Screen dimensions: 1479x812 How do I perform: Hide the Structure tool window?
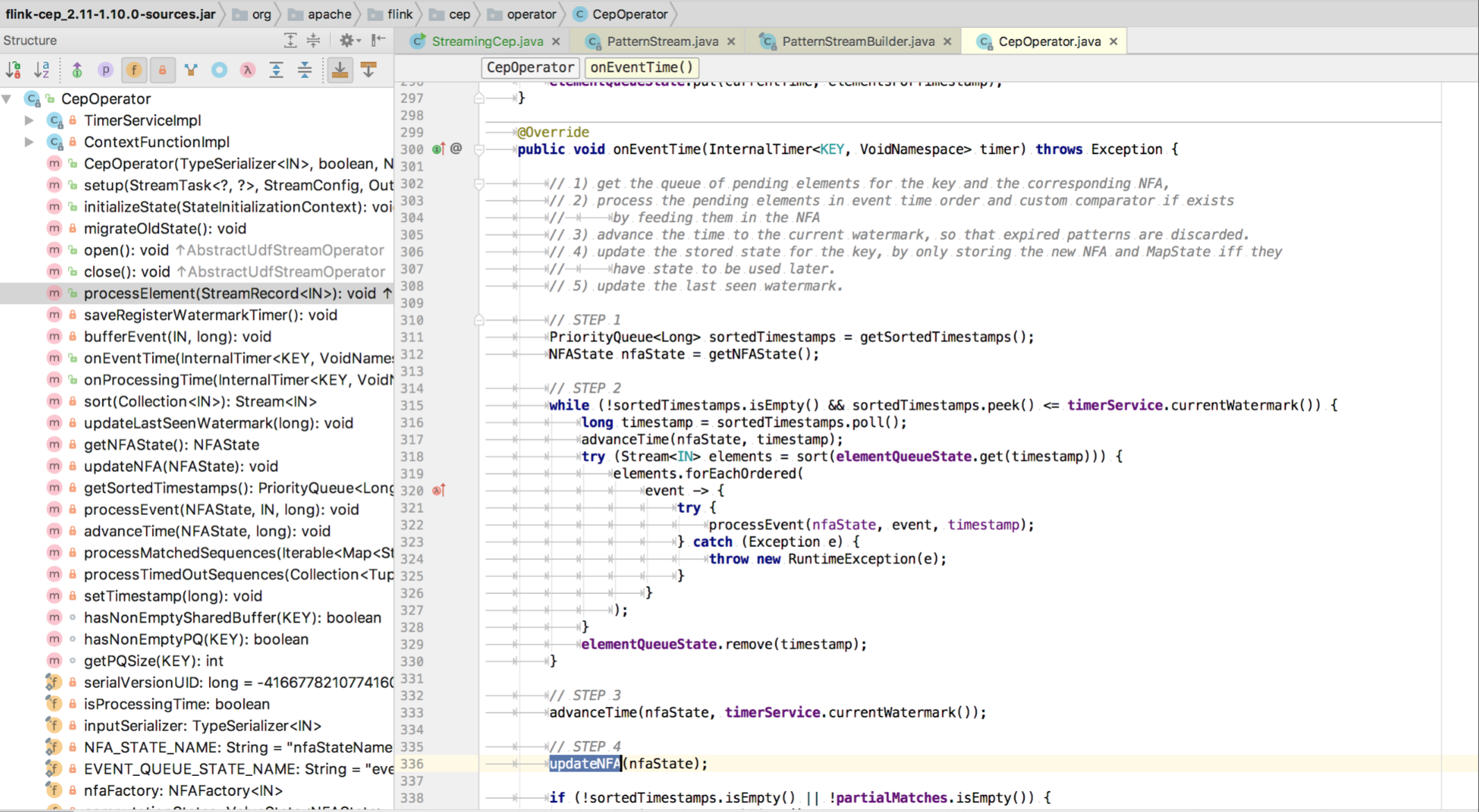point(378,40)
